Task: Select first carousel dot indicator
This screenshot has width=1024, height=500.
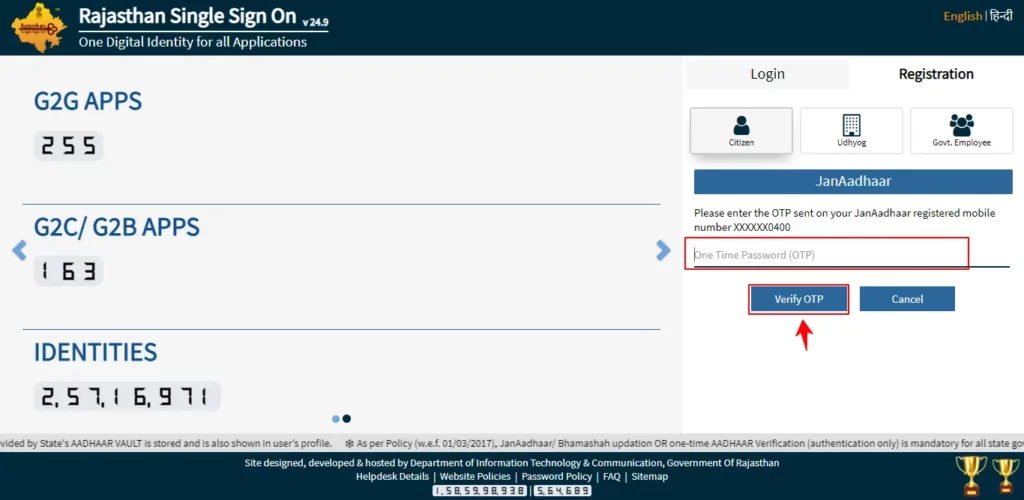Action: pyautogui.click(x=336, y=419)
